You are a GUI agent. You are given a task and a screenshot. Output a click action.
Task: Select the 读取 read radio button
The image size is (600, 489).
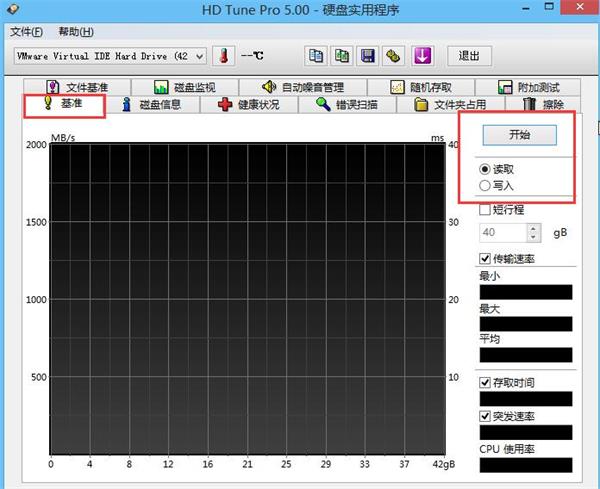(x=485, y=169)
